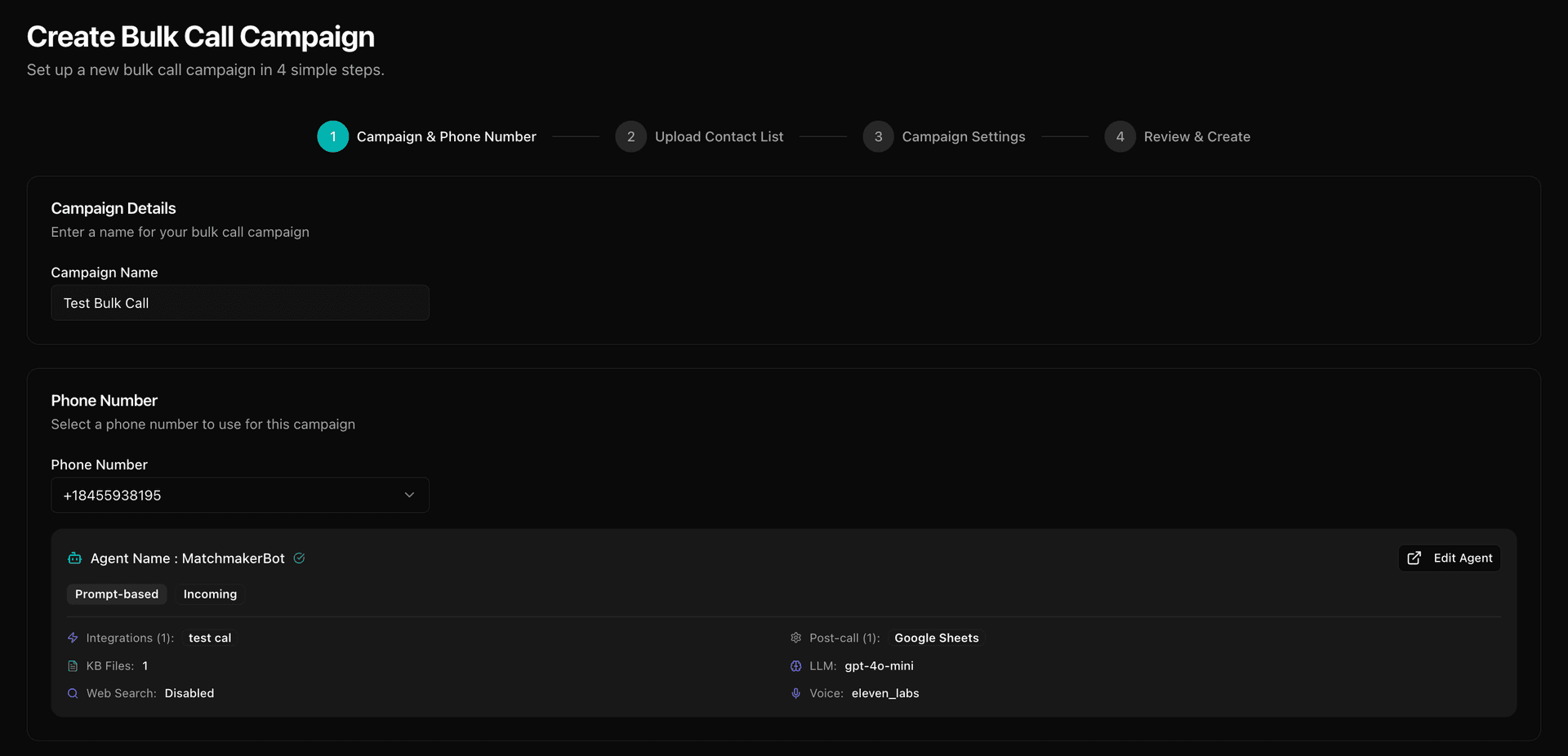1568x756 pixels.
Task: Click the Incoming tag
Action: pyautogui.click(x=210, y=594)
